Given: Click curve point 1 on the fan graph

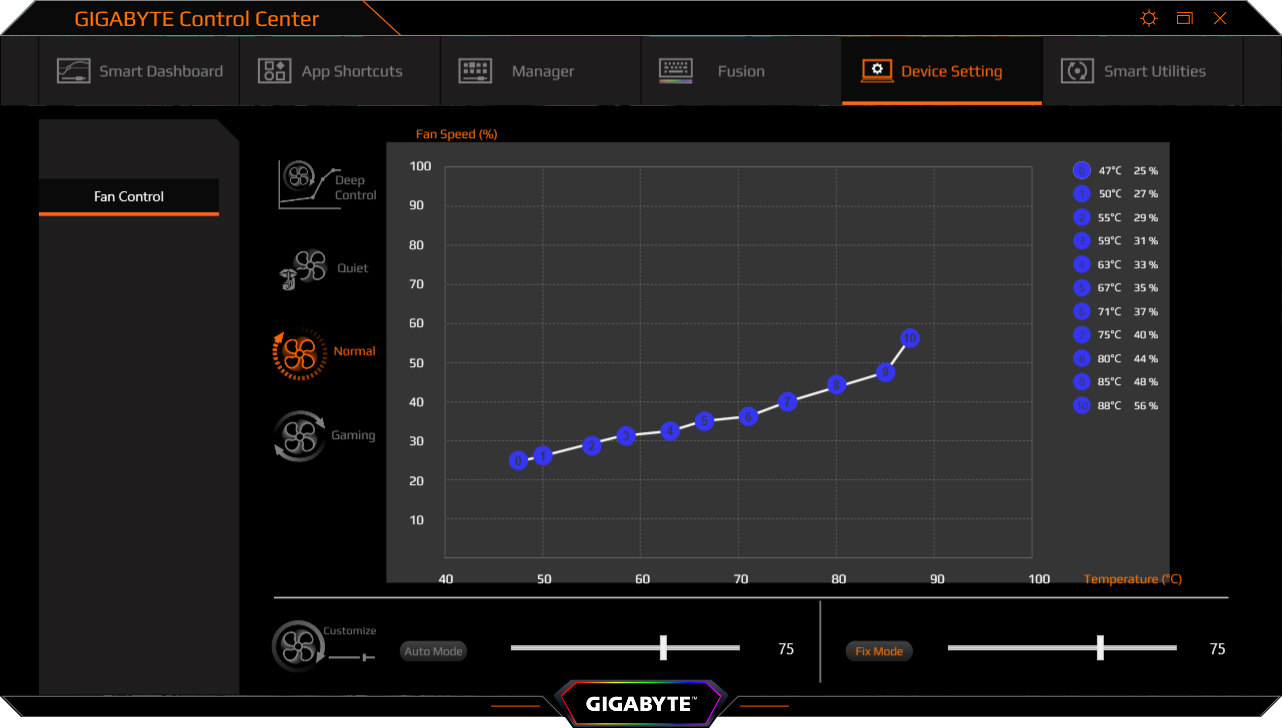Looking at the screenshot, I should coord(543,456).
